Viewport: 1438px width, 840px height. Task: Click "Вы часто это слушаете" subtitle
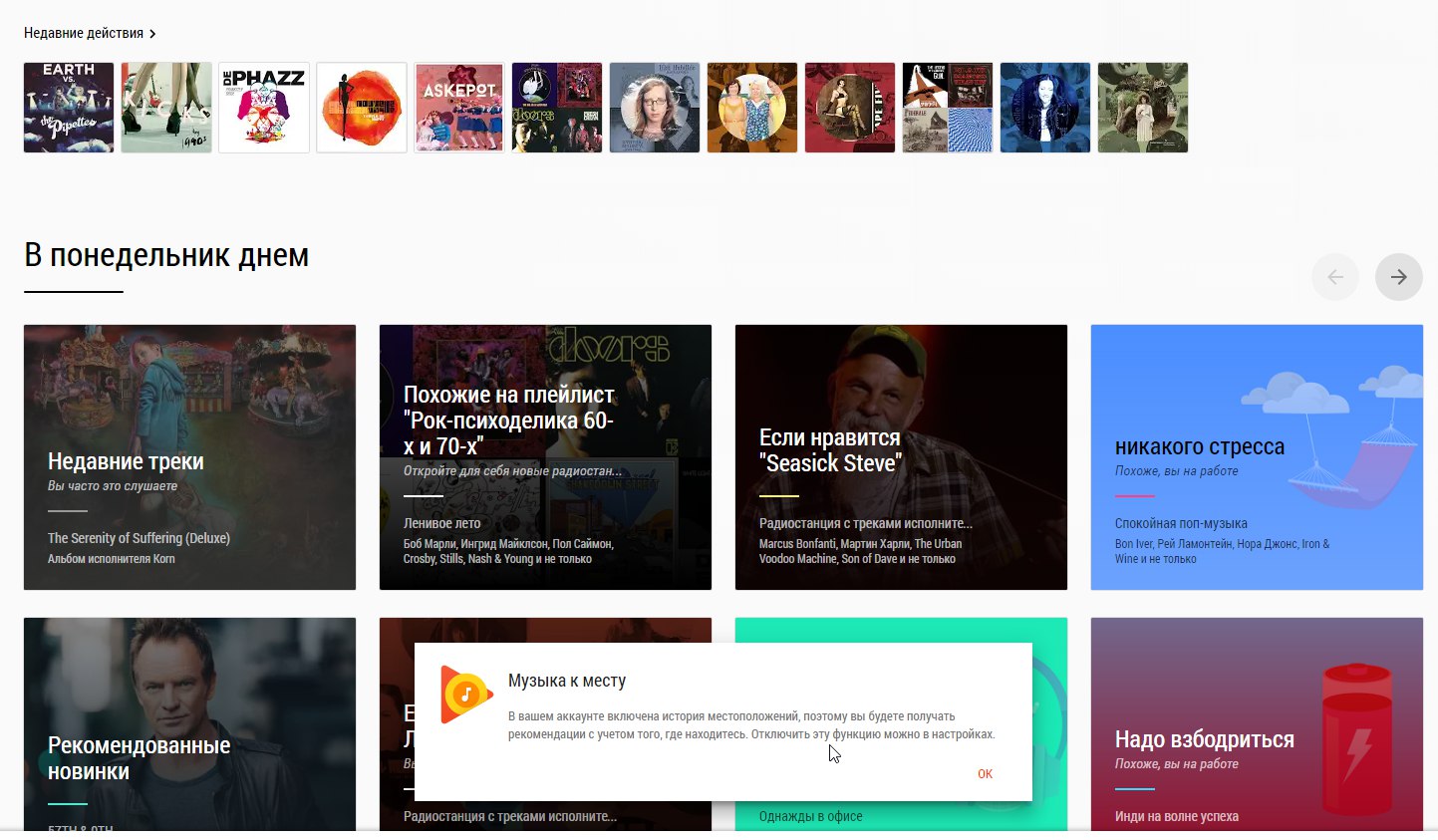click(113, 486)
